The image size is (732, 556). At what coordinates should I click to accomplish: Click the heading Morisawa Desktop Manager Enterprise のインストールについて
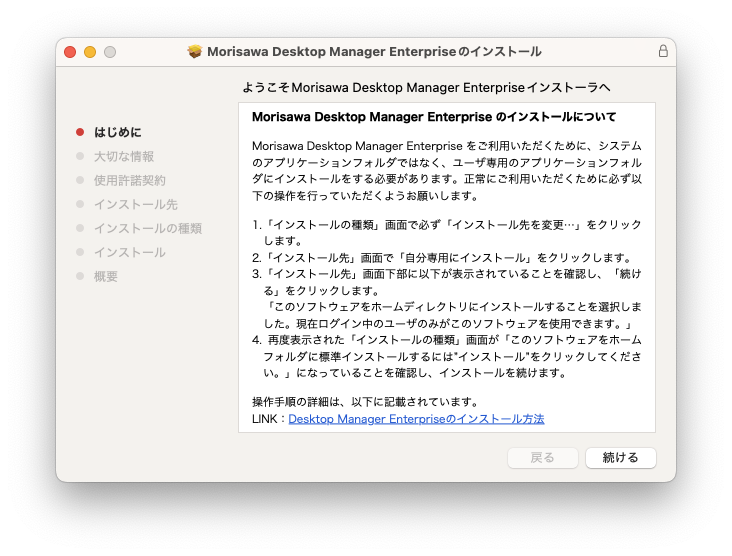click(x=434, y=117)
